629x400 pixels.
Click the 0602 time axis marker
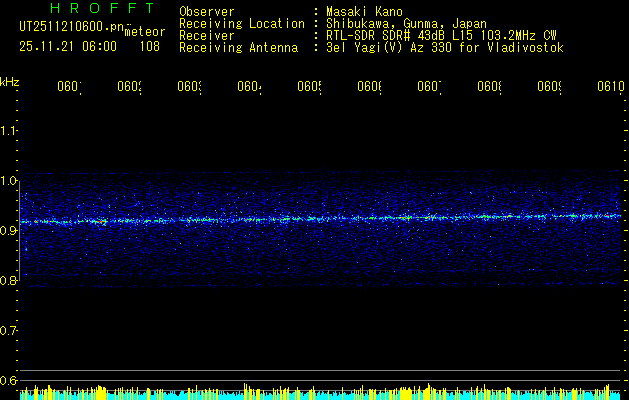pos(129,86)
